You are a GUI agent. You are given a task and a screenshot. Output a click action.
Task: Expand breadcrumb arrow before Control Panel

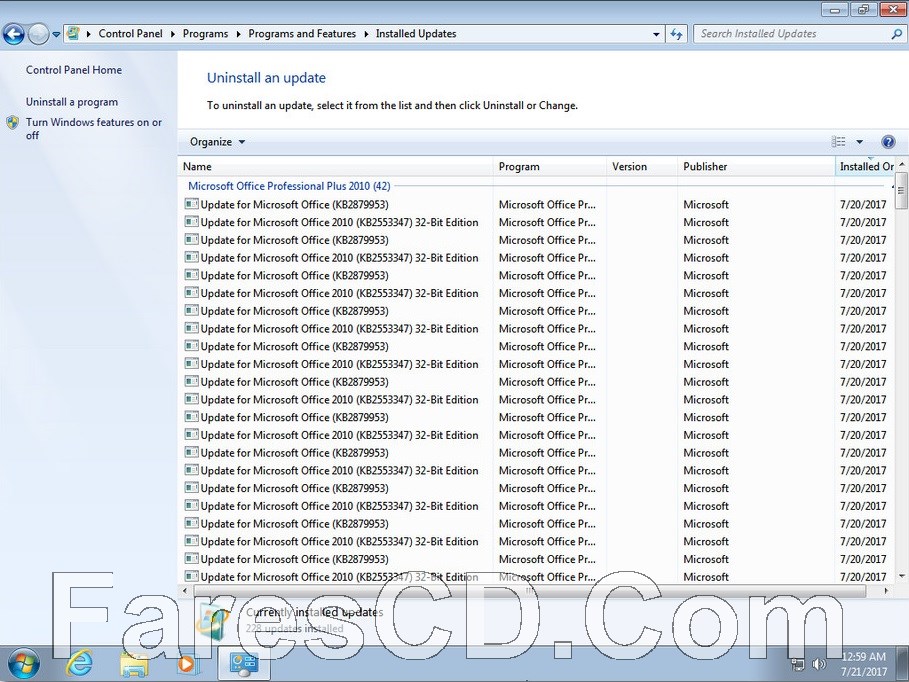click(89, 34)
